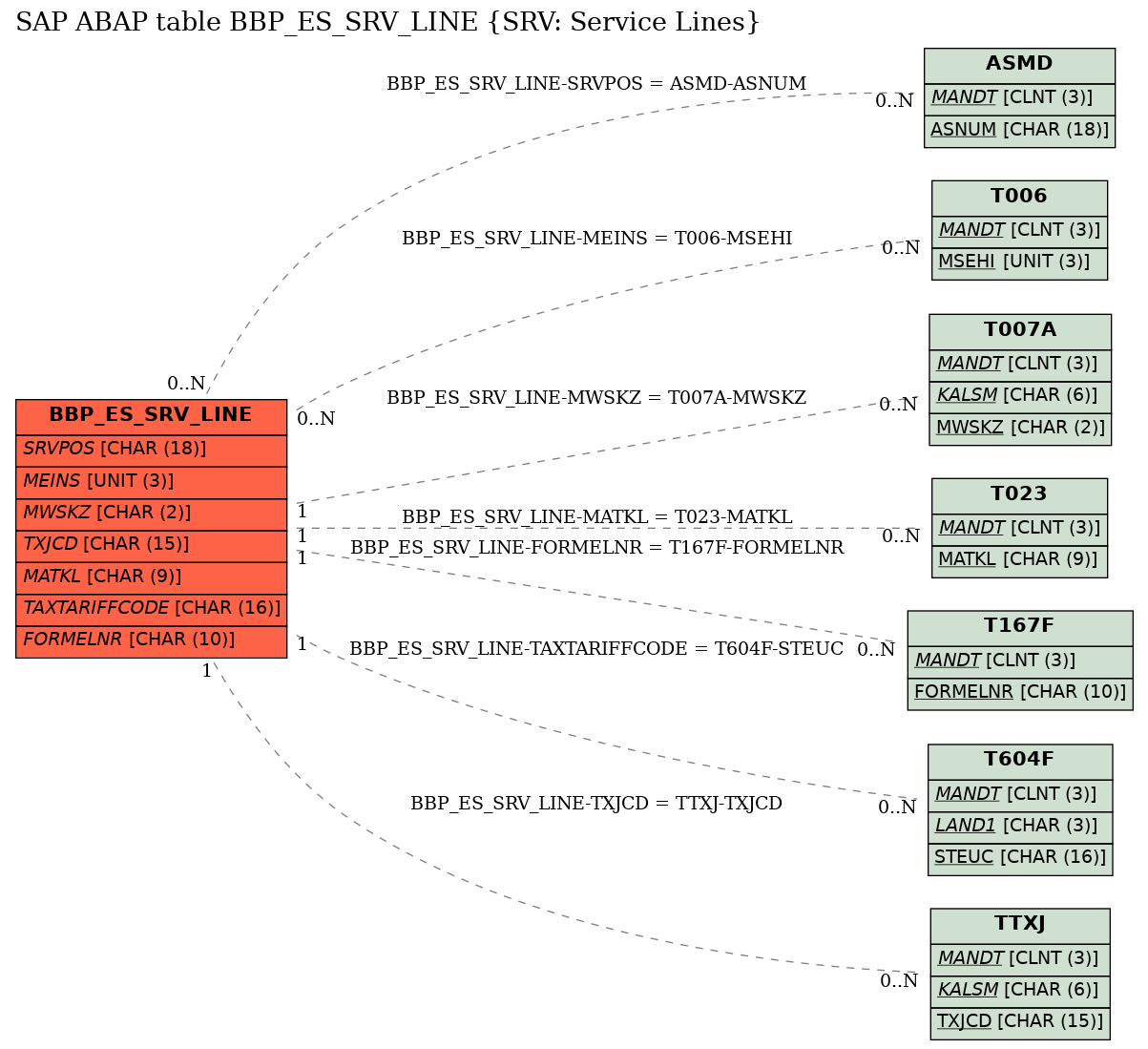Click MATKL [CHAR (9)] field in T023

click(1019, 560)
